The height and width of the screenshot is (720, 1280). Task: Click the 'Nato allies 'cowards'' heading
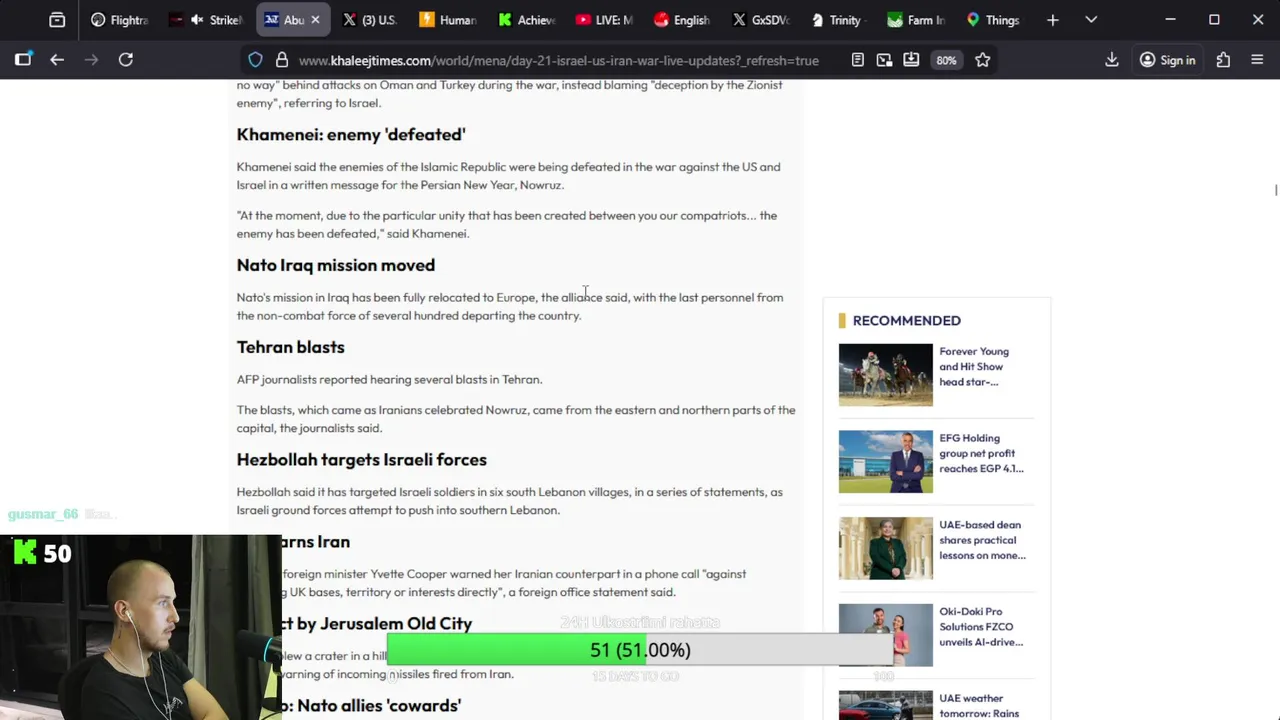pos(379,706)
